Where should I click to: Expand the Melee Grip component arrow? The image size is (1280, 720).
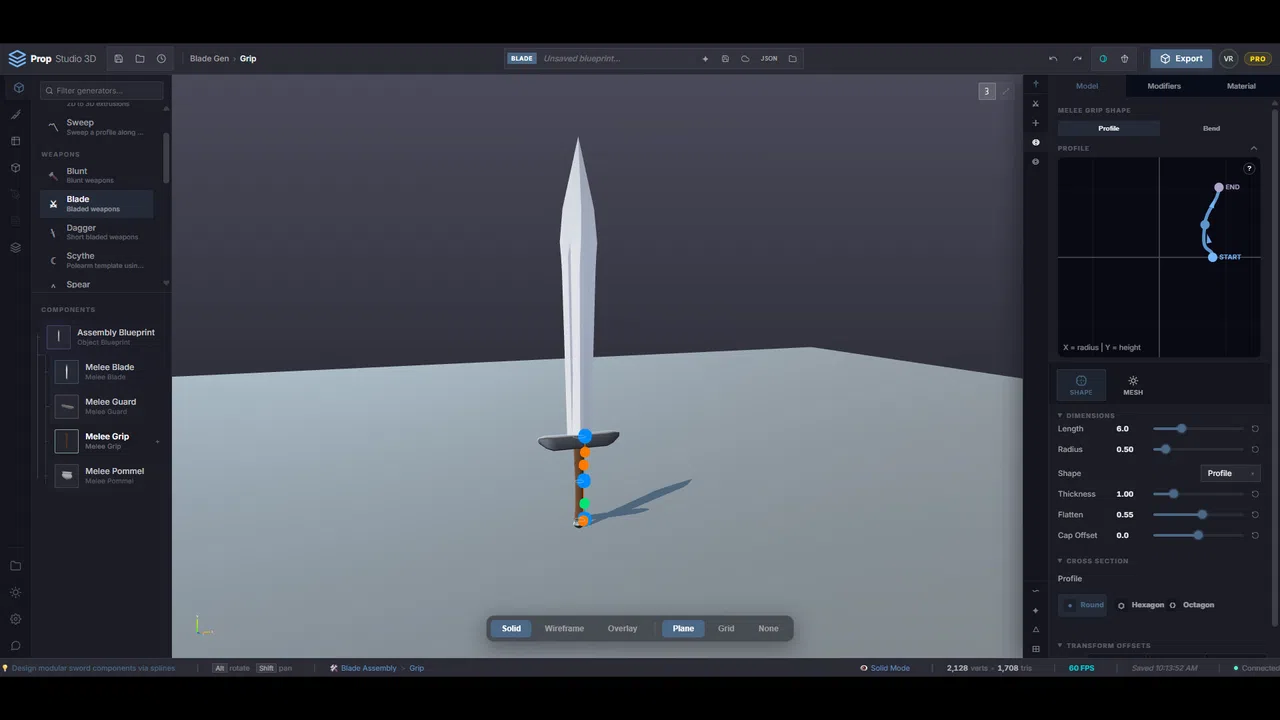click(157, 441)
